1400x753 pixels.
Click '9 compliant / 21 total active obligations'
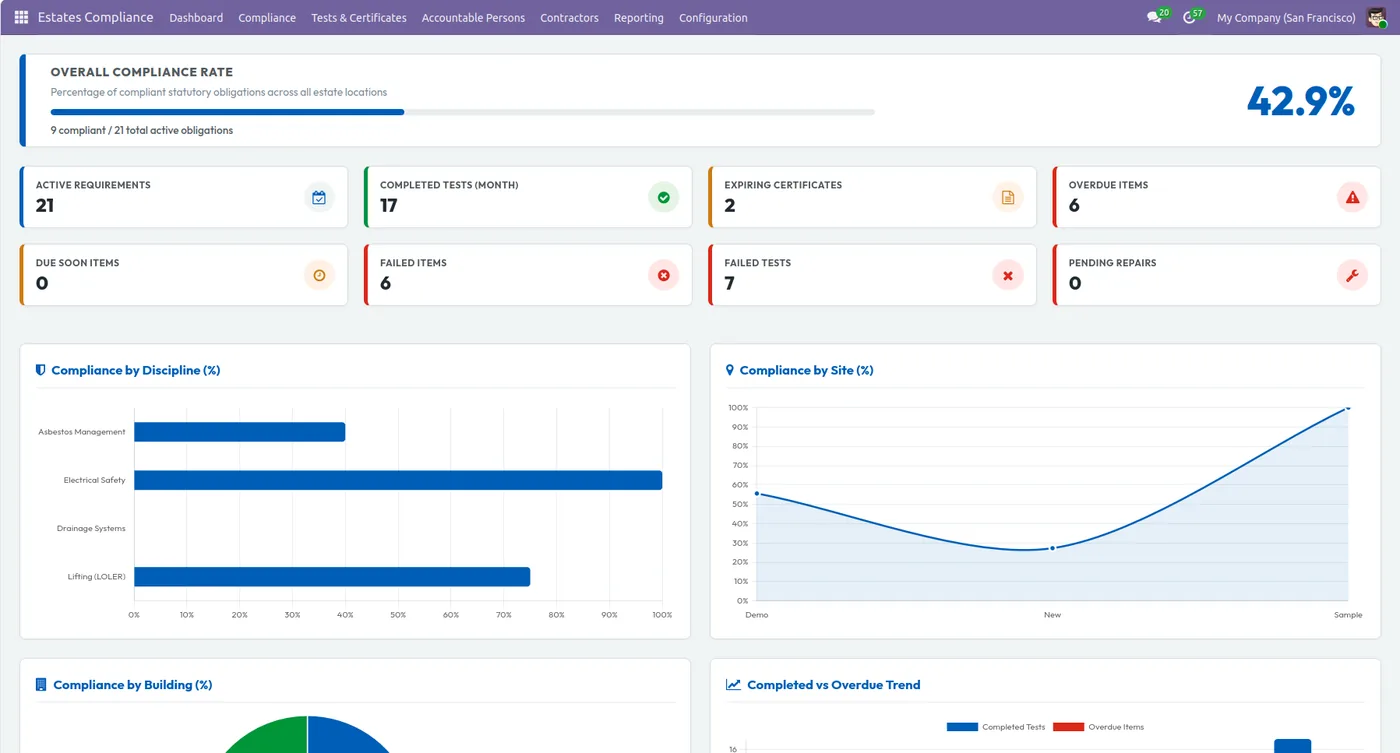coord(142,130)
